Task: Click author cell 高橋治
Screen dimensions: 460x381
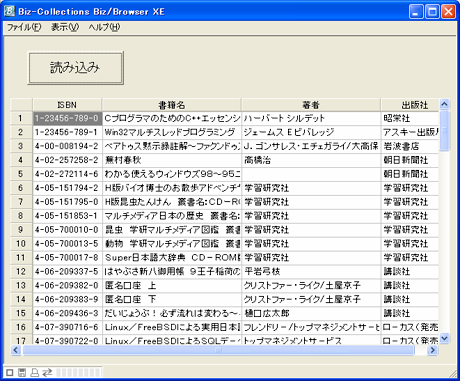Action: (x=311, y=160)
